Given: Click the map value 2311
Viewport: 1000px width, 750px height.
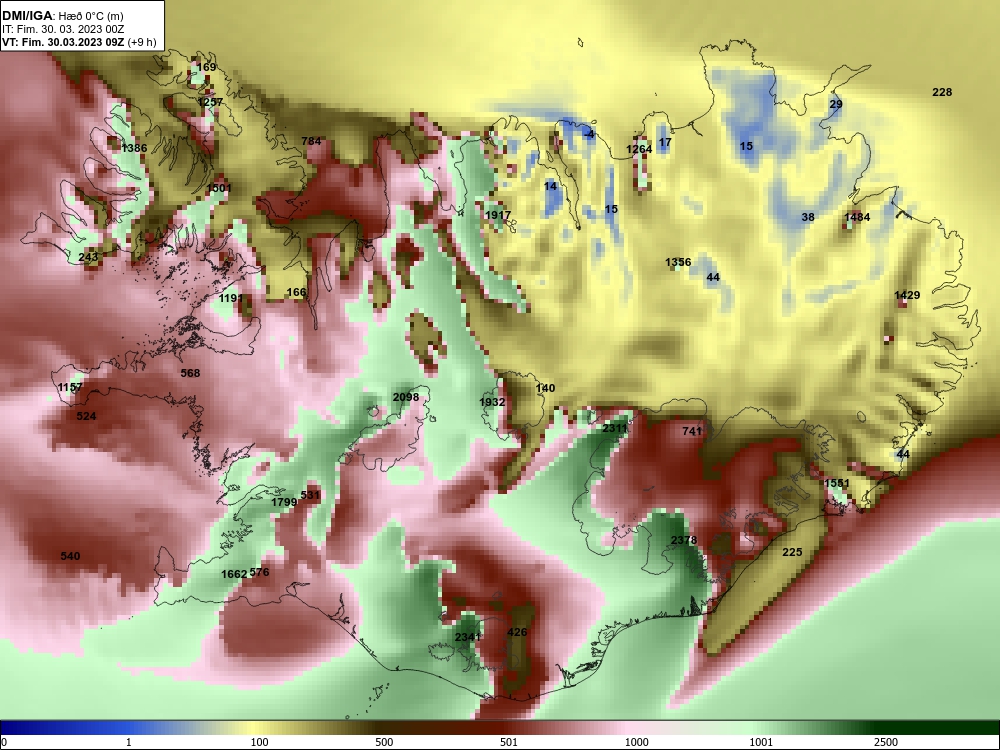Looking at the screenshot, I should point(615,428).
